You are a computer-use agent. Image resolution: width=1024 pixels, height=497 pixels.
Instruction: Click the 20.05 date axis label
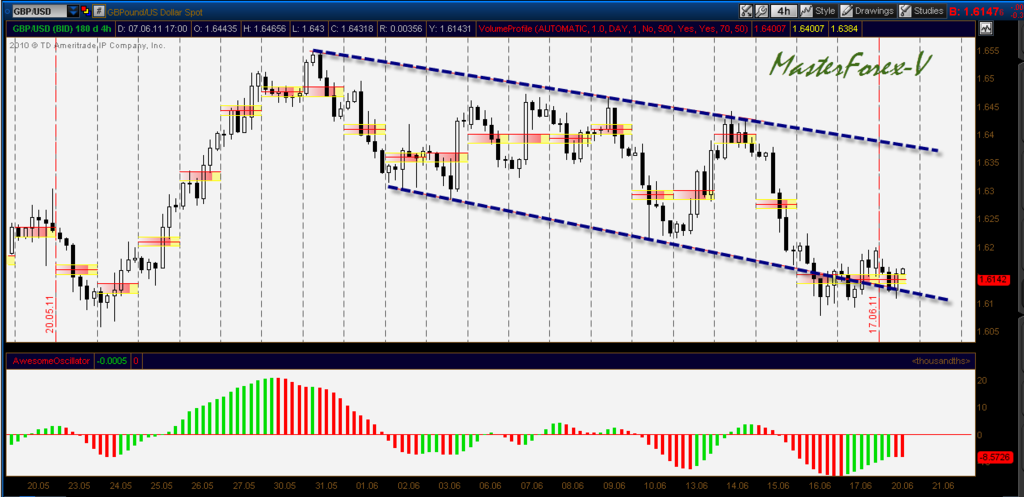pos(39,486)
